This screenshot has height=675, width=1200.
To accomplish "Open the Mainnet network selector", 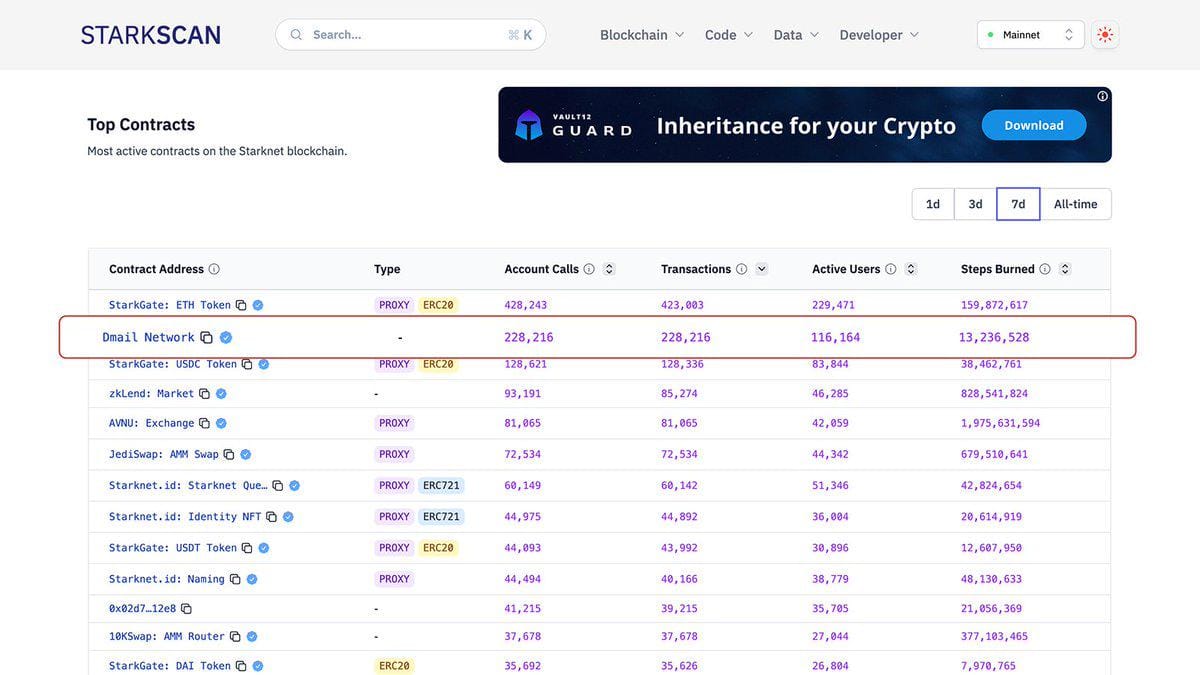I will click(1030, 35).
